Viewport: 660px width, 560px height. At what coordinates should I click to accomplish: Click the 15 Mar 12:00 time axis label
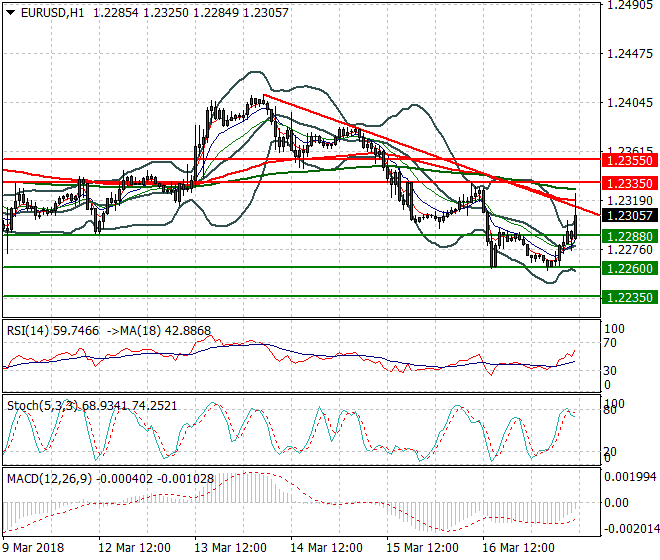(x=422, y=548)
